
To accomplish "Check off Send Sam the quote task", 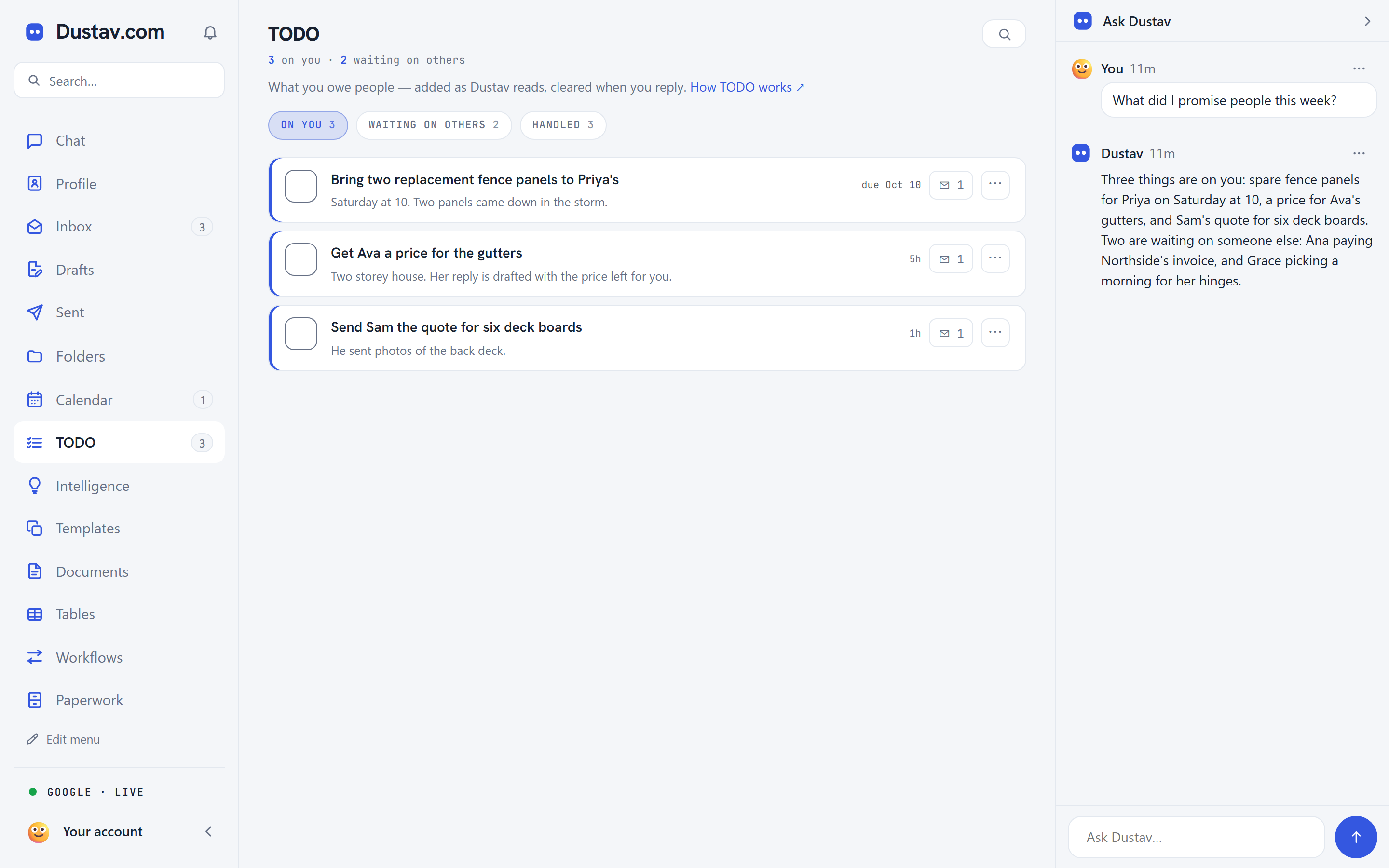I will point(301,334).
